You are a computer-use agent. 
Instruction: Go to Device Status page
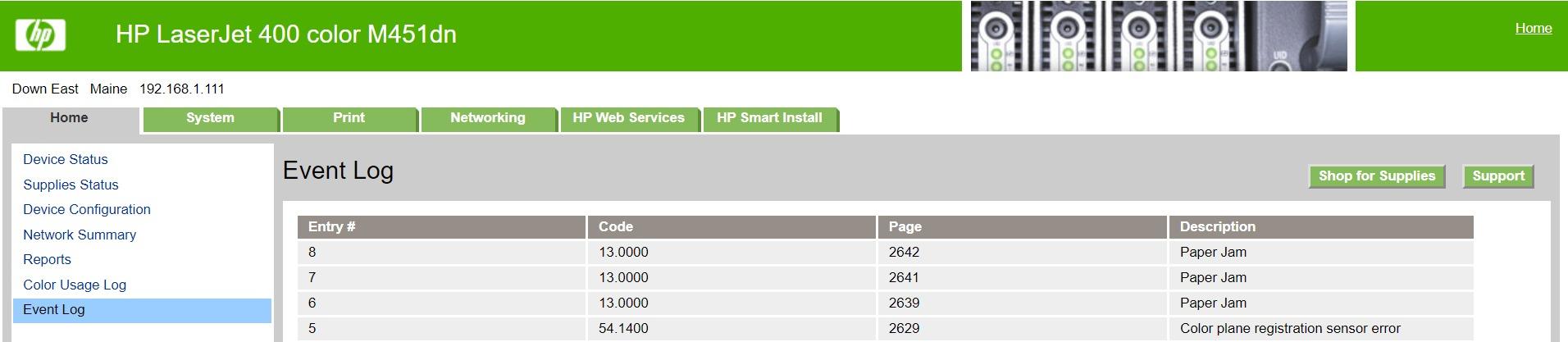(x=66, y=159)
